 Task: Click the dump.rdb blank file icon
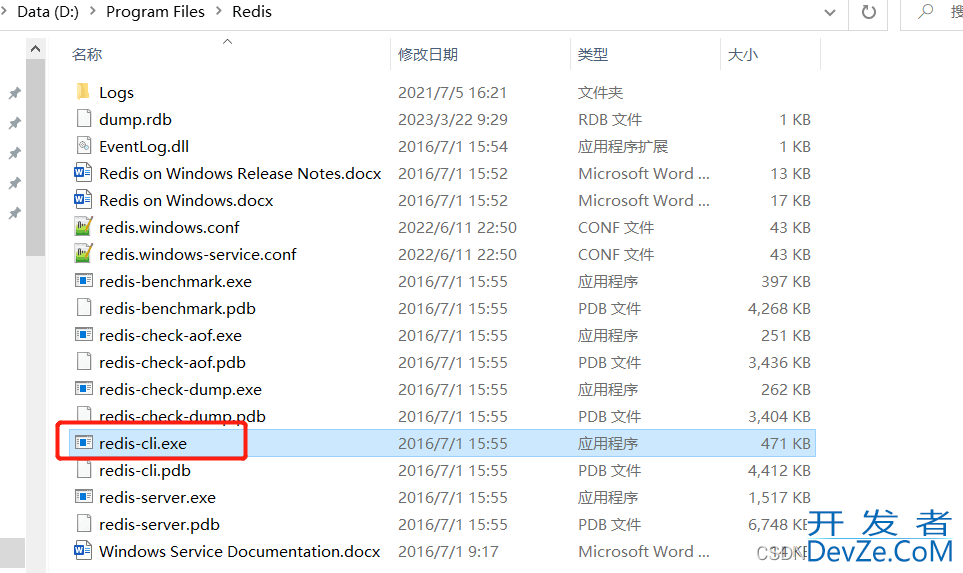84,119
